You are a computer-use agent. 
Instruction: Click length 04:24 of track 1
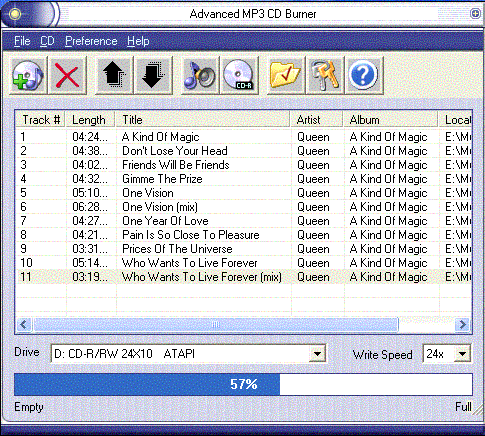point(90,137)
